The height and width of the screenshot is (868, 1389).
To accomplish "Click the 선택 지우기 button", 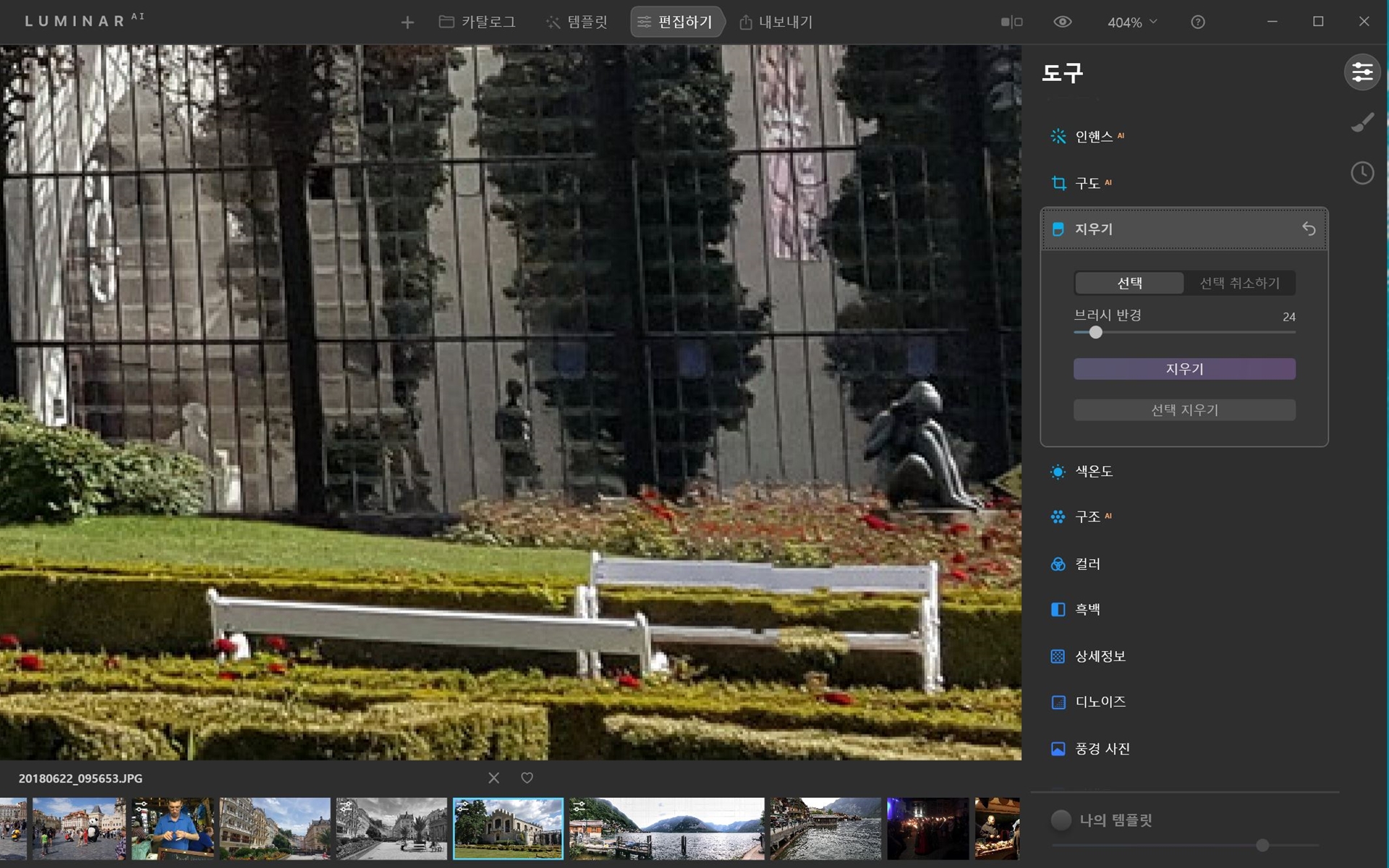I will (1184, 410).
